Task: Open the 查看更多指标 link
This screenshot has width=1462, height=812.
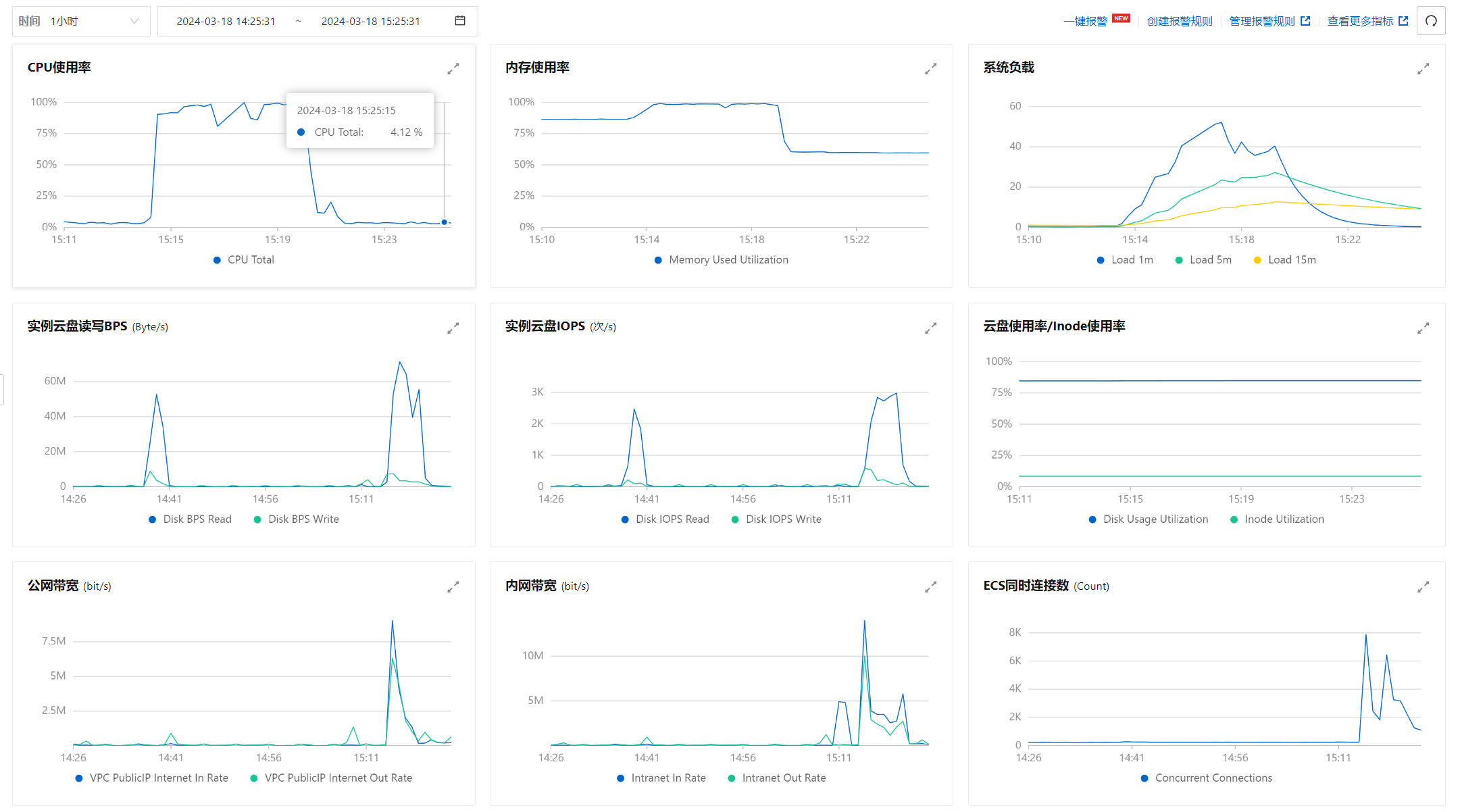Action: click(x=1368, y=21)
